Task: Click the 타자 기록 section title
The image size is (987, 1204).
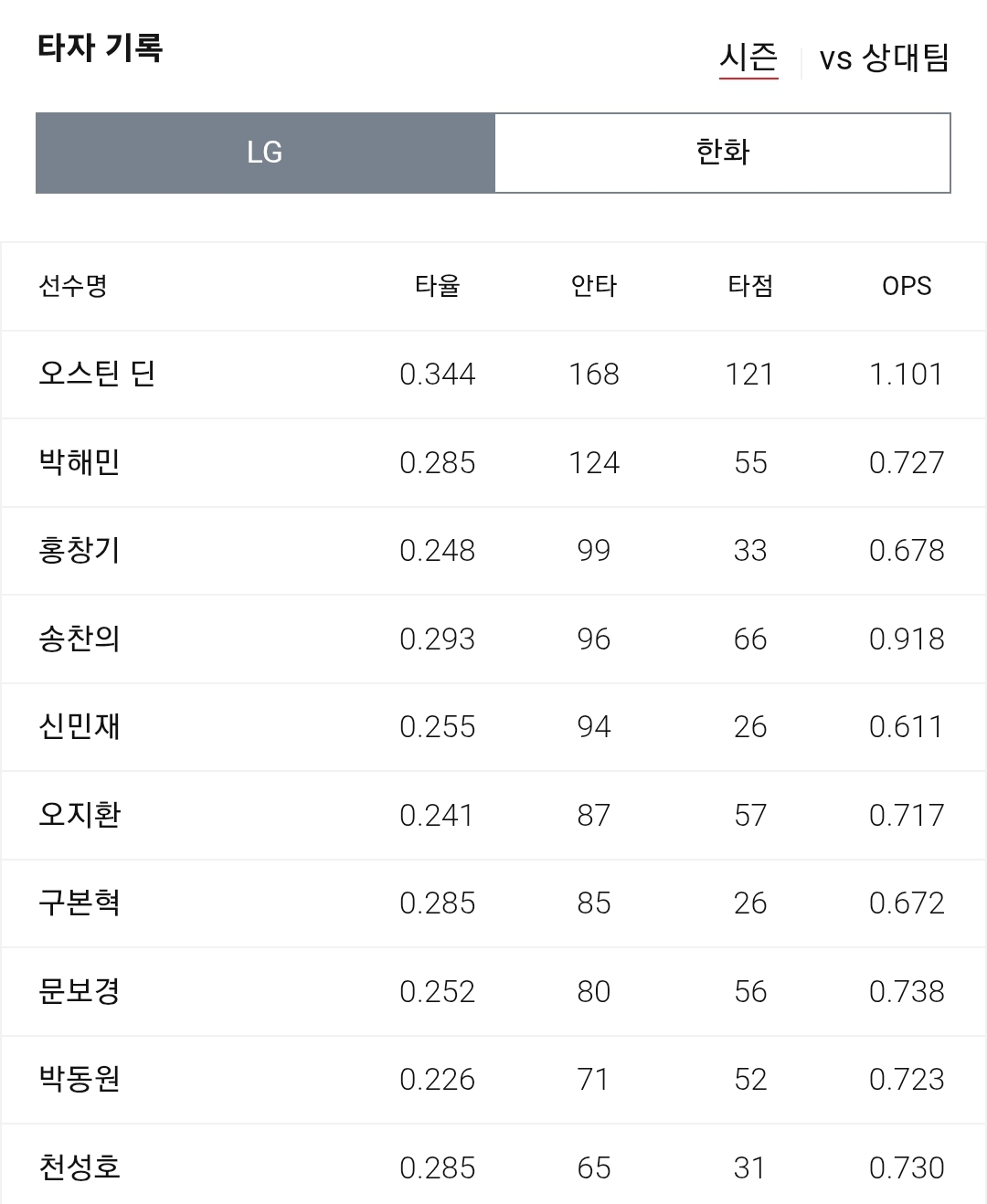Action: coord(101,48)
